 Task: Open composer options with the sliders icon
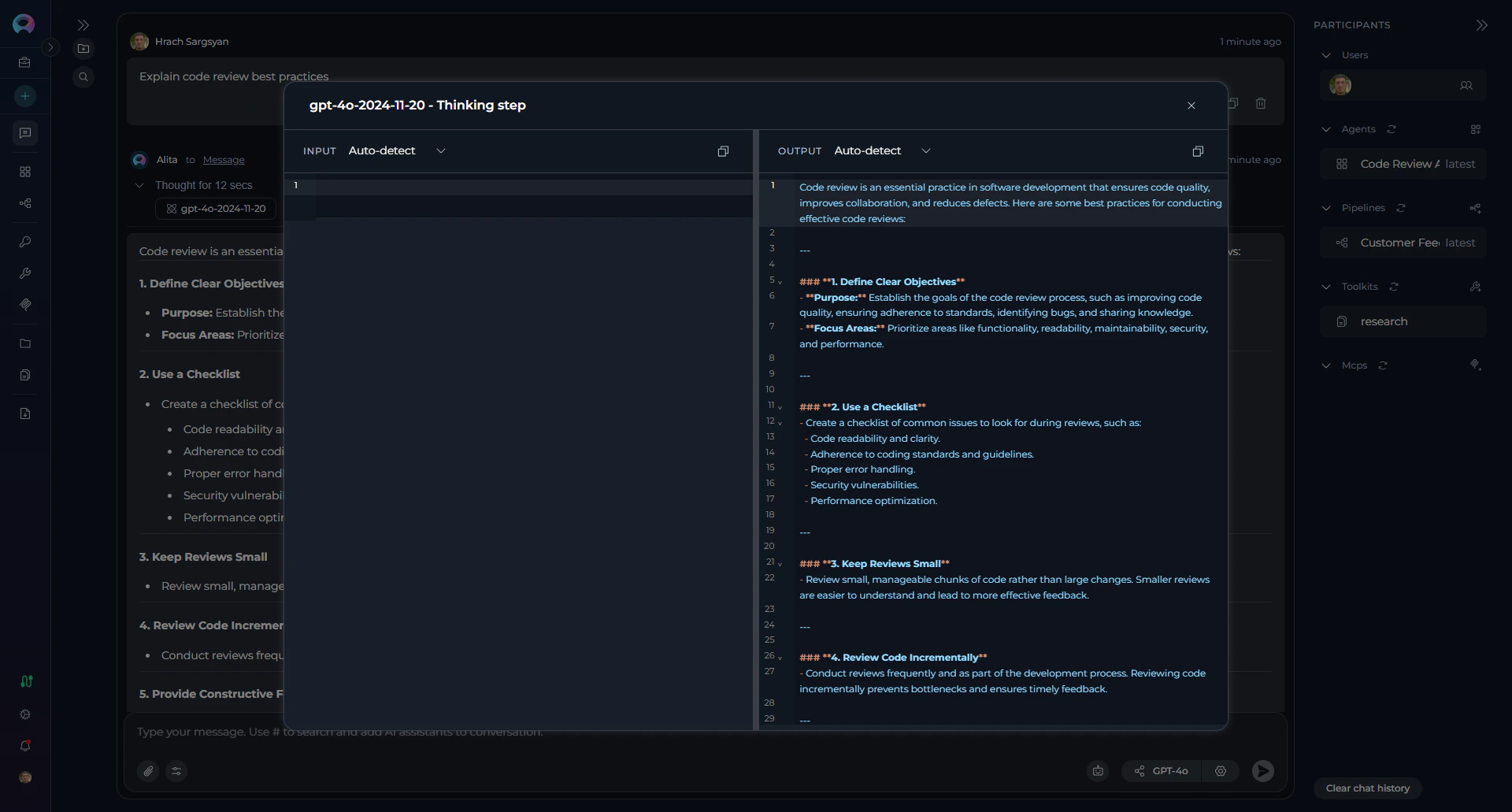click(x=176, y=771)
